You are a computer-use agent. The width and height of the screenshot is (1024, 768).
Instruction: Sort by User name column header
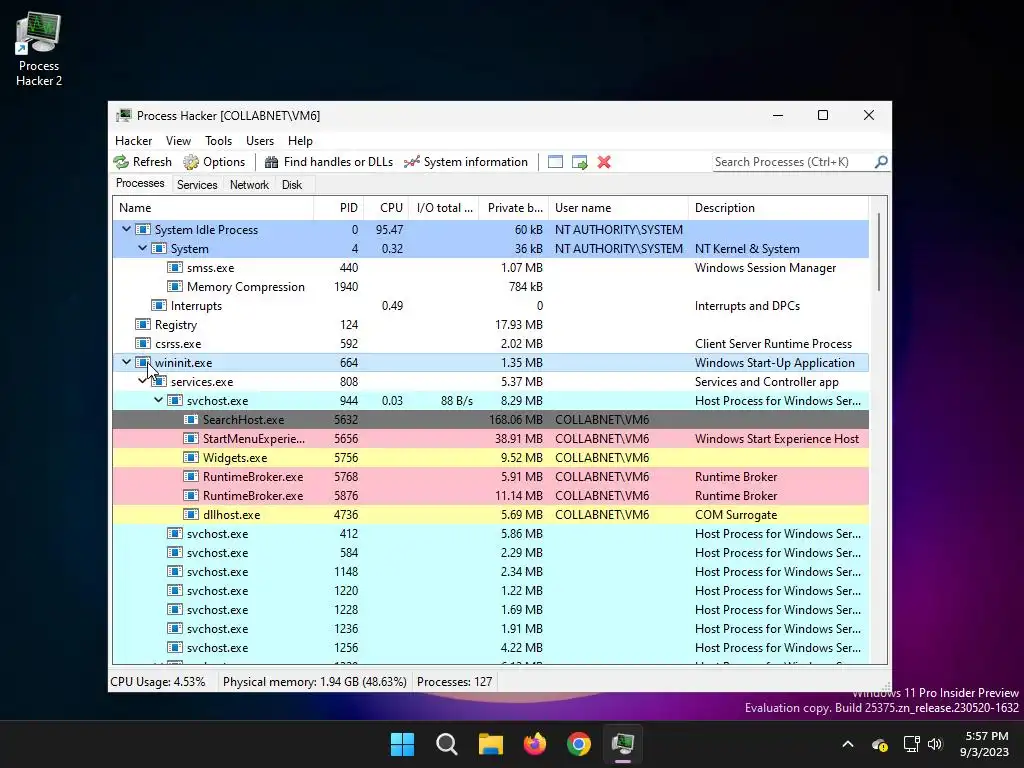[x=618, y=208]
